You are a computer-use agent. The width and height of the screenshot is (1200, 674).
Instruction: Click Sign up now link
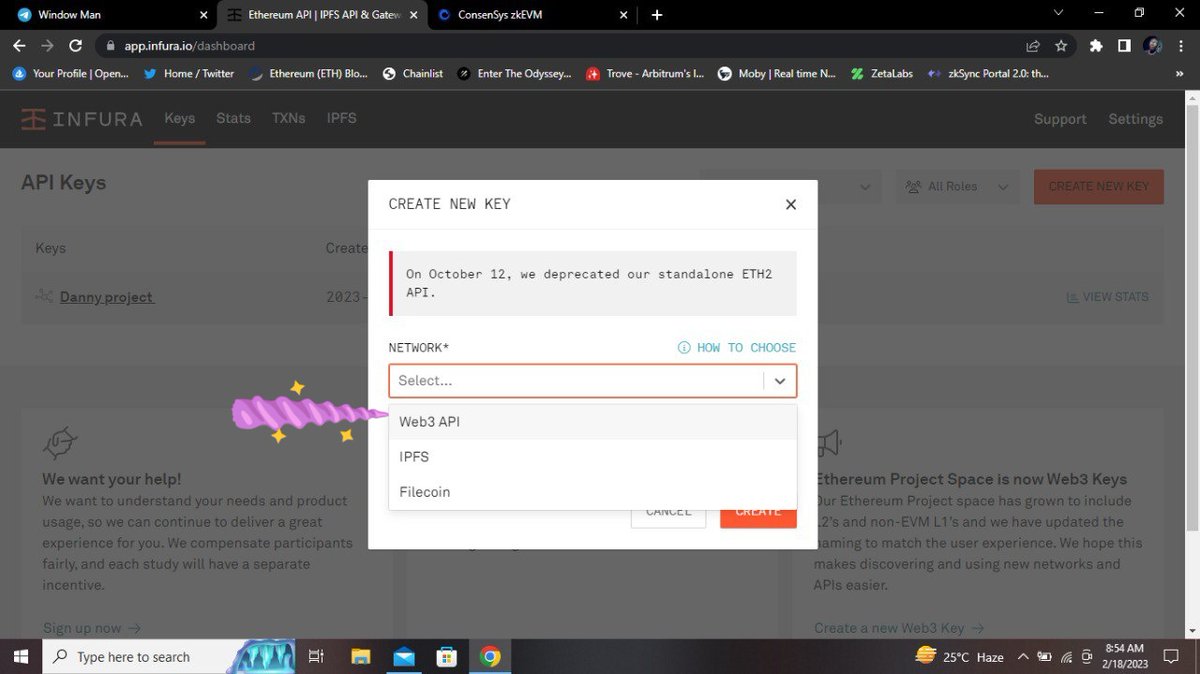[92, 628]
